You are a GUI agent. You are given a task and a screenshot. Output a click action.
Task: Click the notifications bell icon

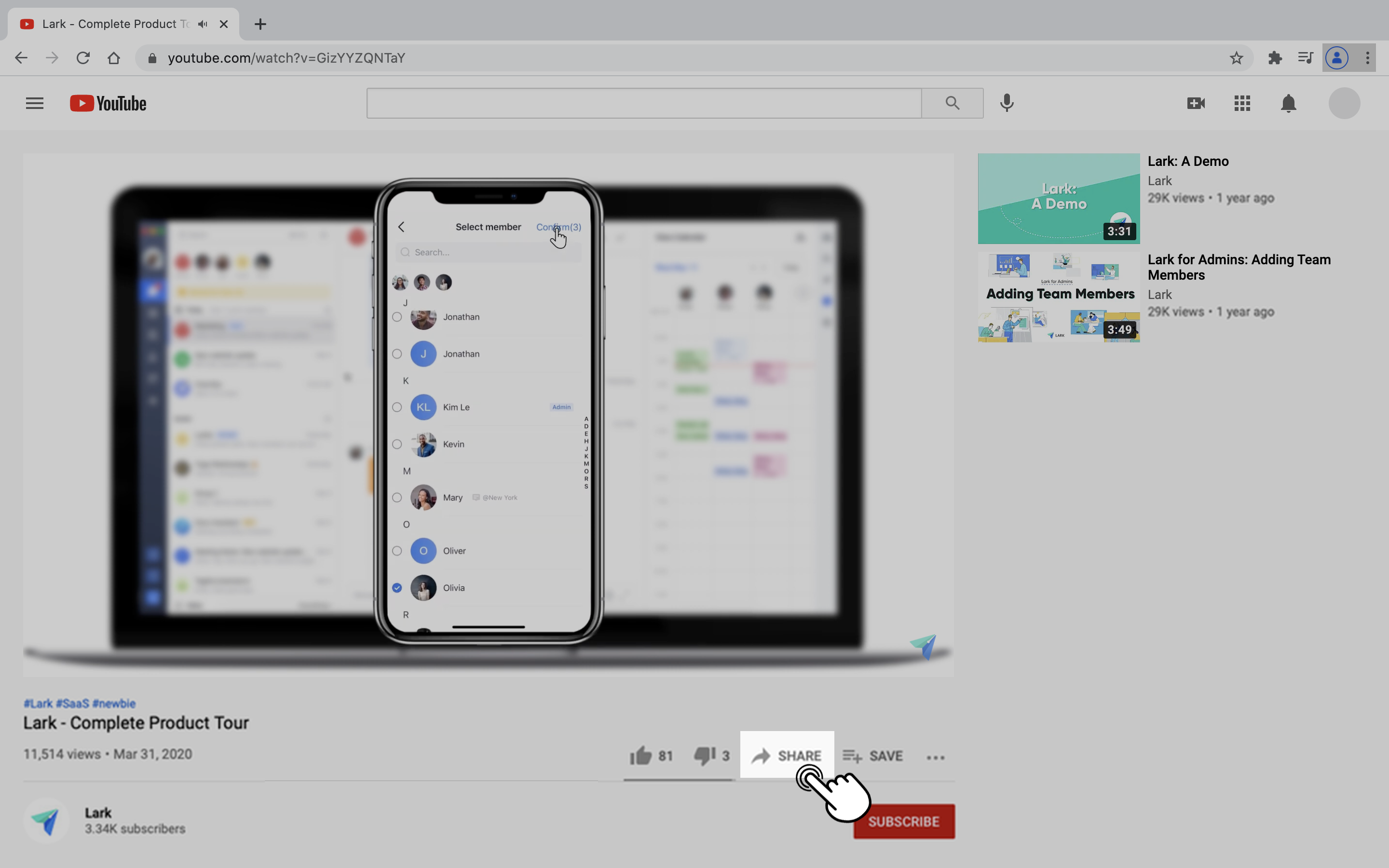coord(1289,103)
